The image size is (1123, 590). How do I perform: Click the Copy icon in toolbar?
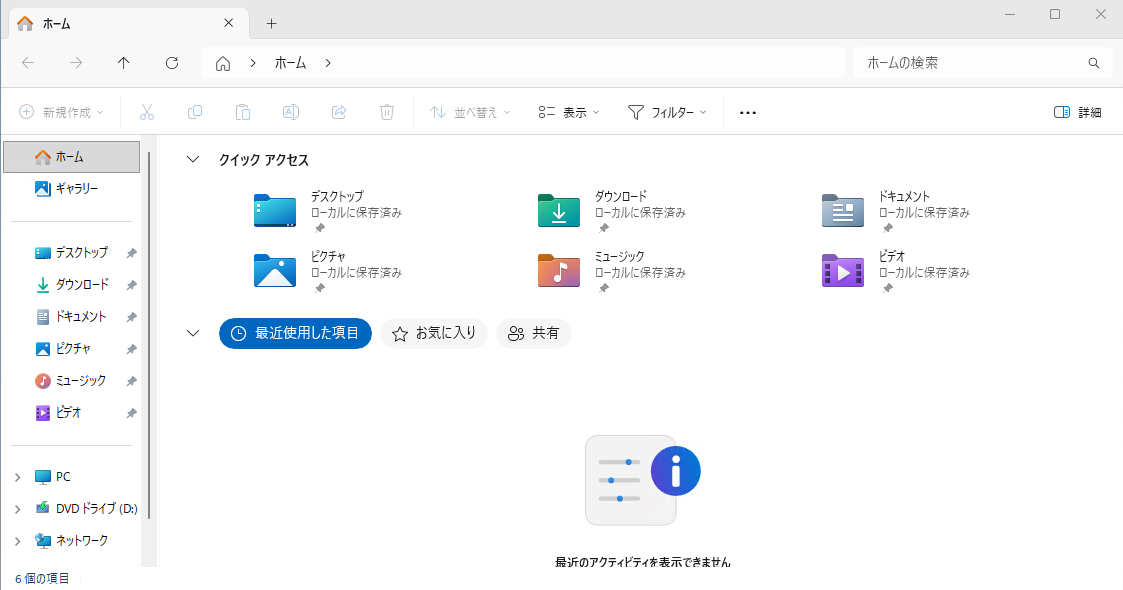tap(195, 112)
